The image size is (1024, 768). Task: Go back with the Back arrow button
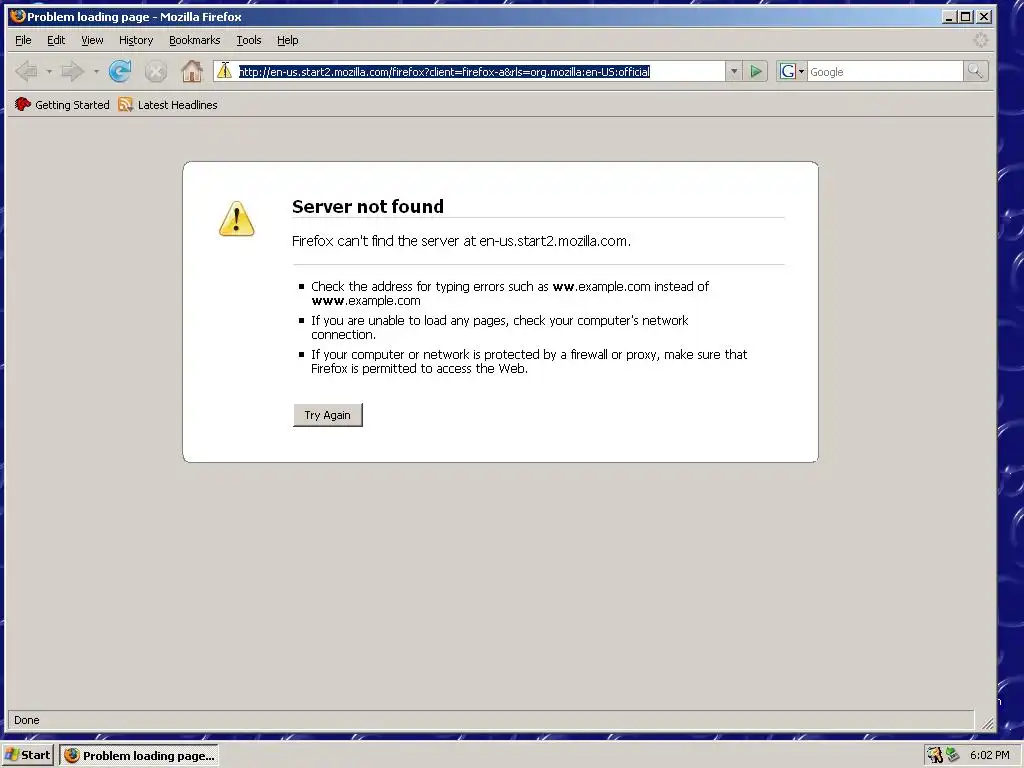[26, 71]
